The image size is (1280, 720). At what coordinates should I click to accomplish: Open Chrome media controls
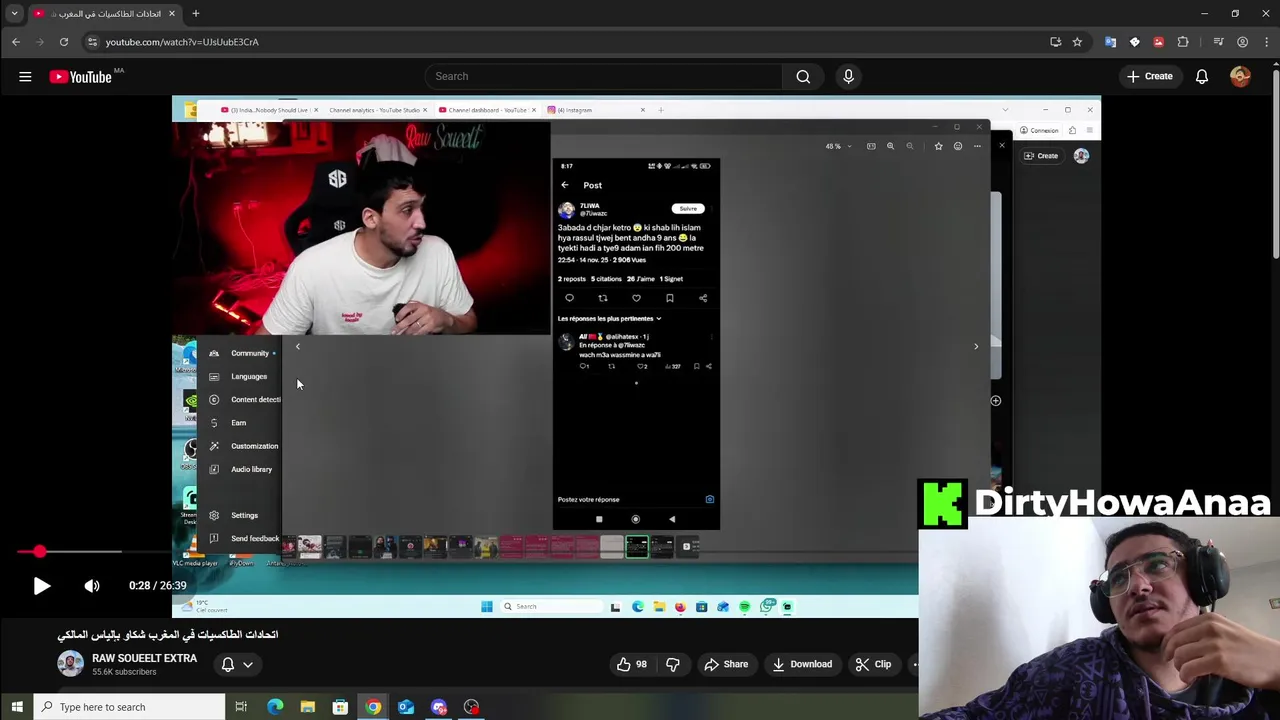(x=1218, y=42)
